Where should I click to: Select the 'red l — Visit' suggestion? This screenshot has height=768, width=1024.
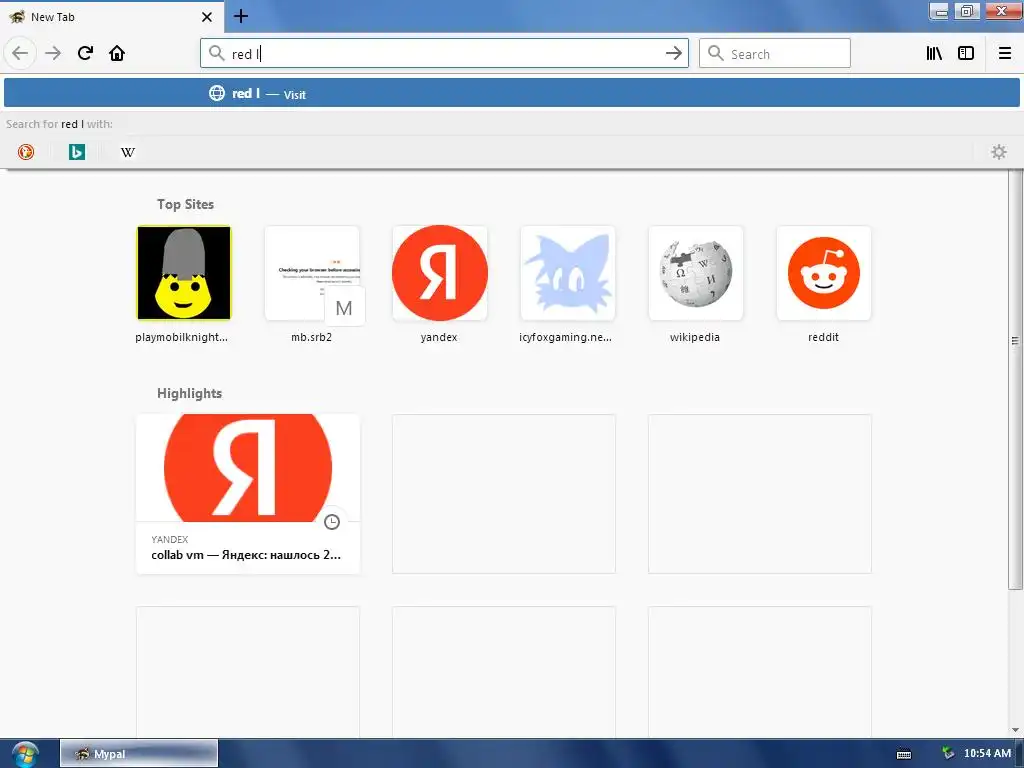[511, 93]
